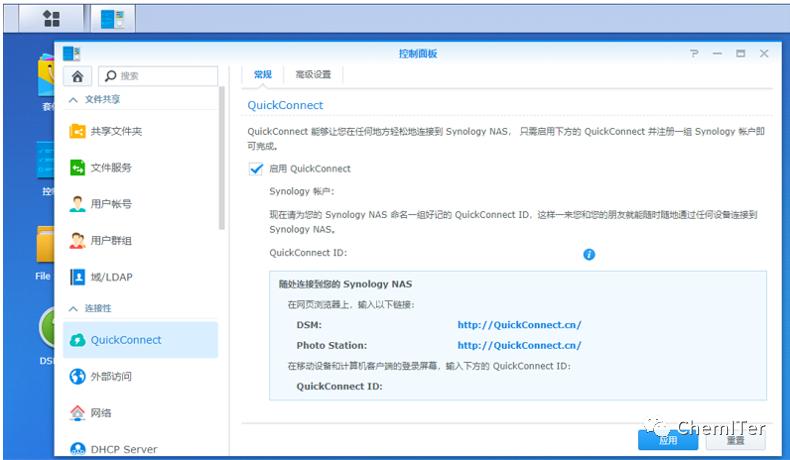Click the Synology 帐户 label
Screen dimensions: 790x460
tap(302, 191)
